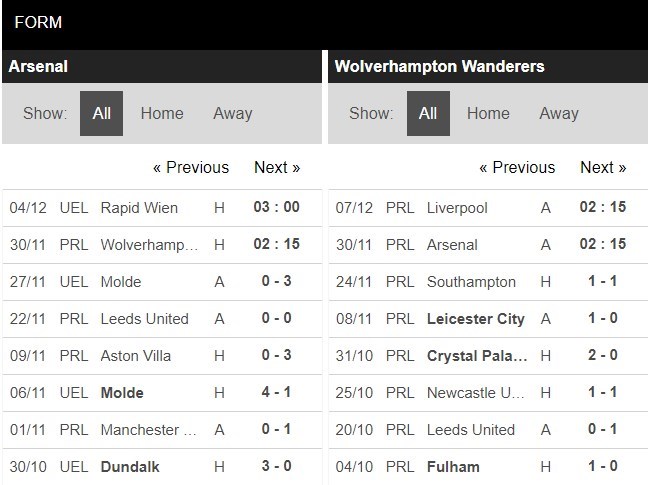Select the All tab under Arsenal
The height and width of the screenshot is (485, 648).
(x=101, y=113)
